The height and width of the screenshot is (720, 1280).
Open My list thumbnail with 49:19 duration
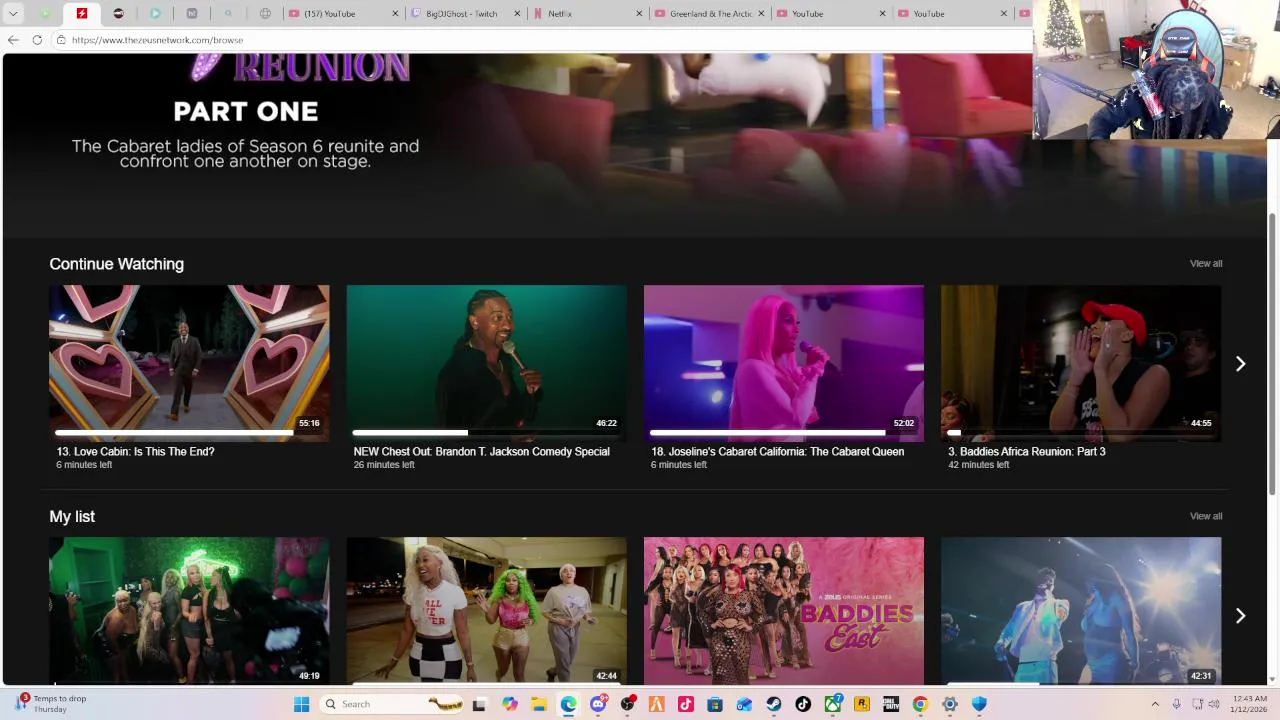coord(189,611)
